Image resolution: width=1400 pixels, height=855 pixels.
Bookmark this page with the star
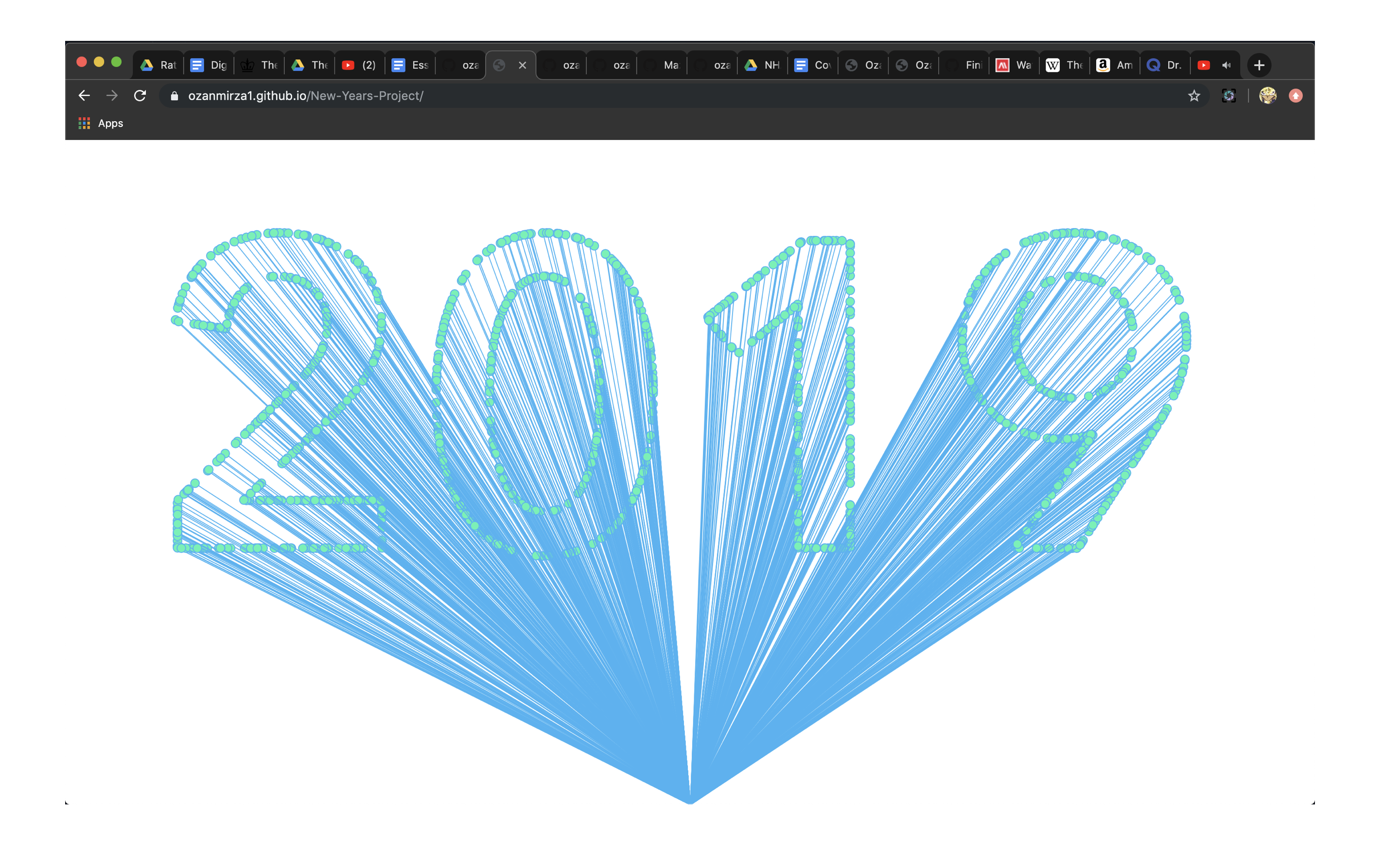1194,95
